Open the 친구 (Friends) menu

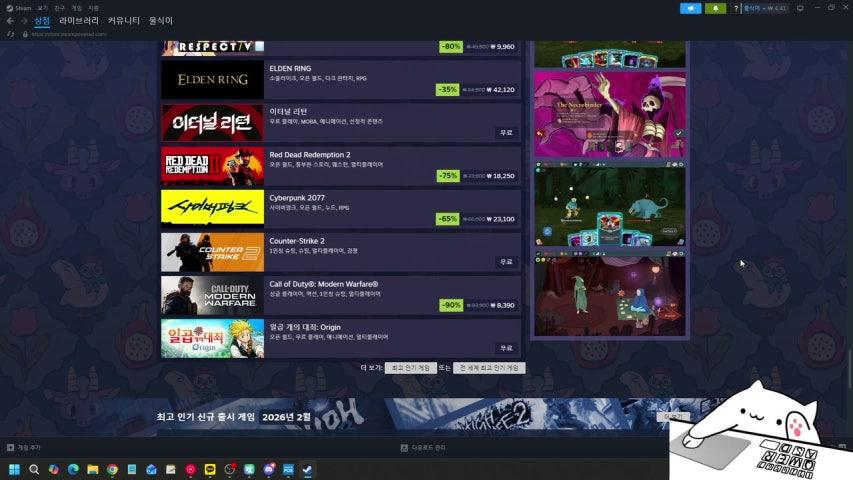(59, 8)
